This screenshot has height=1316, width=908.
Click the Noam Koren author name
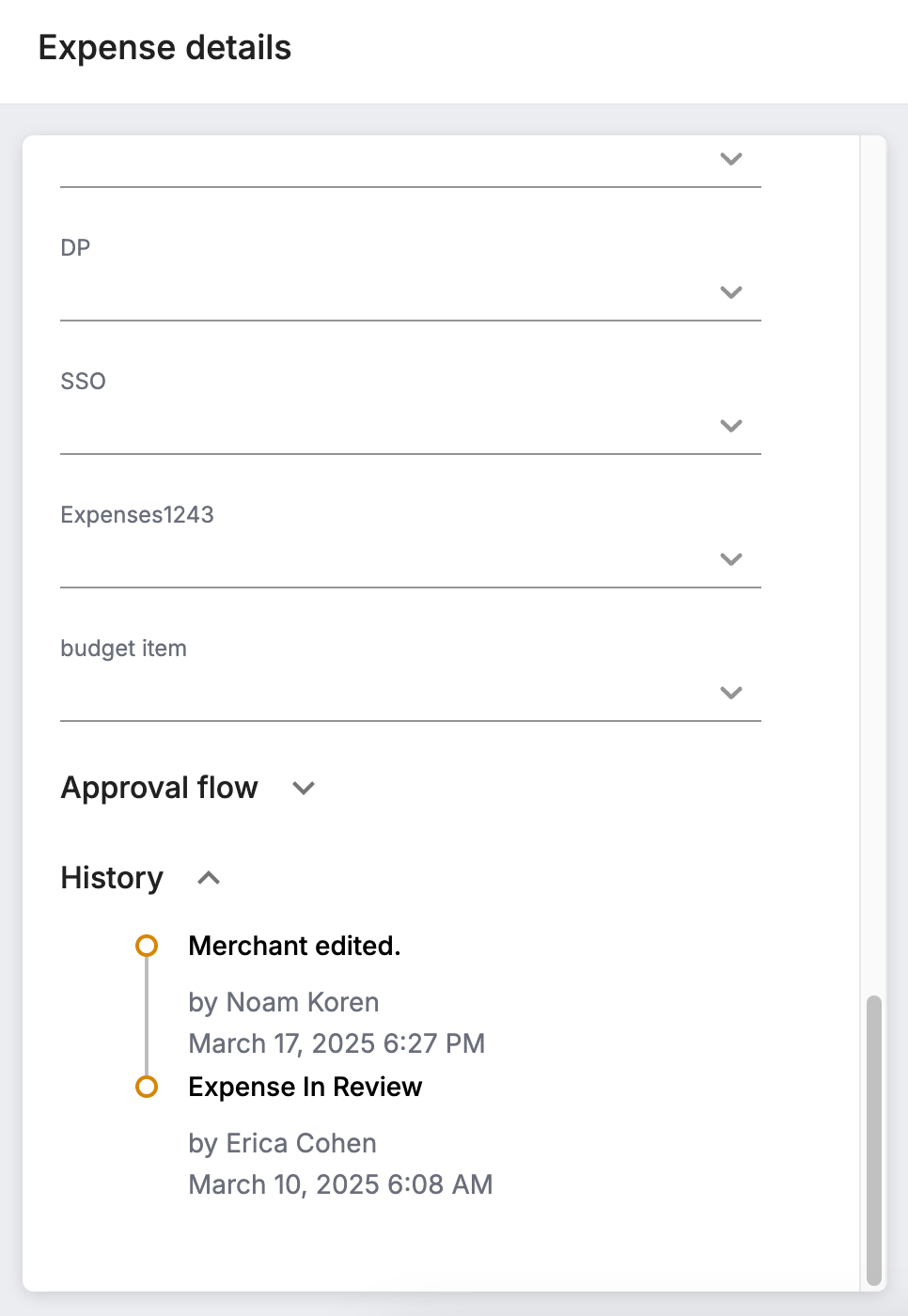[303, 1002]
